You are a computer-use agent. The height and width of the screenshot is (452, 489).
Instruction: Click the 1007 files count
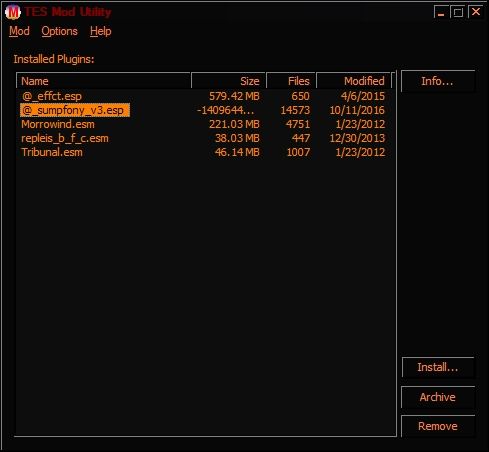298,152
